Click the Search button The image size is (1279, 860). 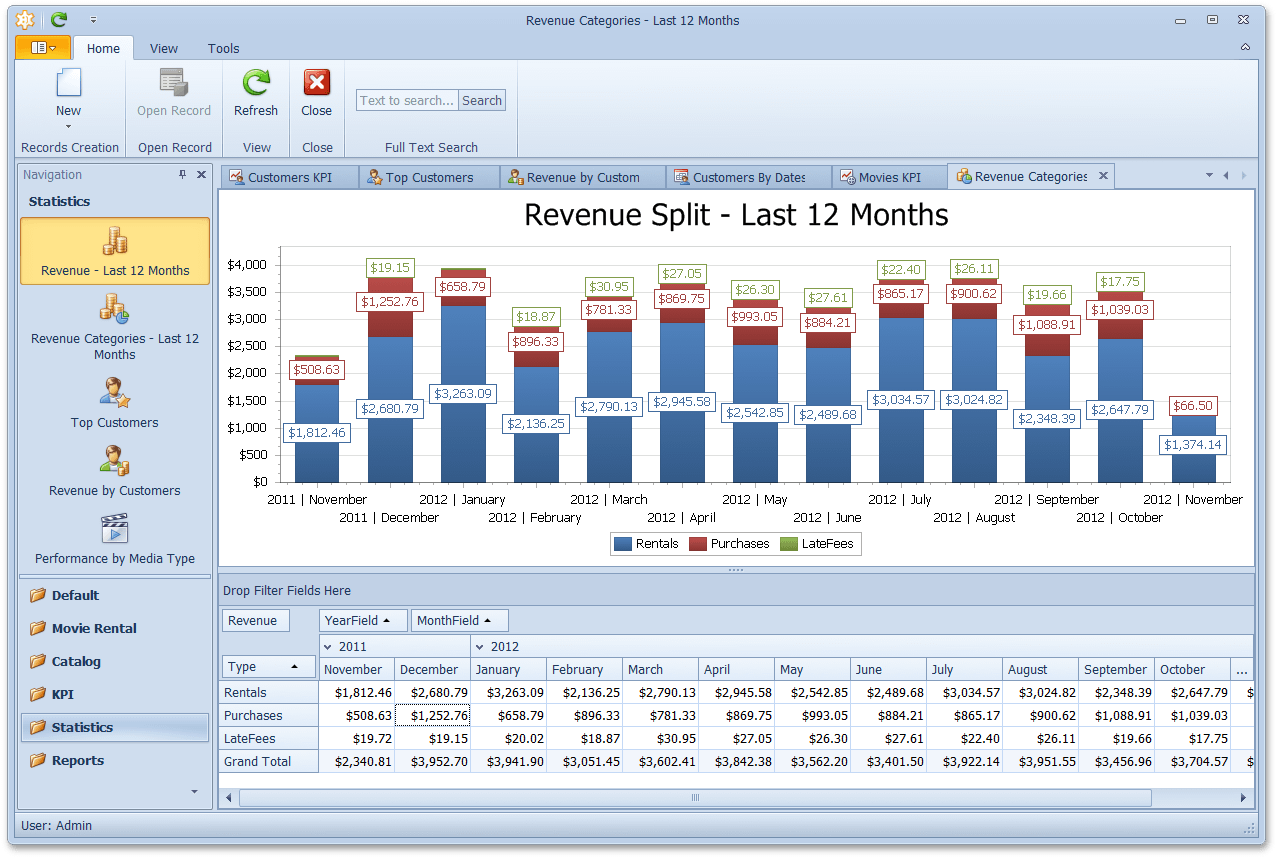point(482,100)
